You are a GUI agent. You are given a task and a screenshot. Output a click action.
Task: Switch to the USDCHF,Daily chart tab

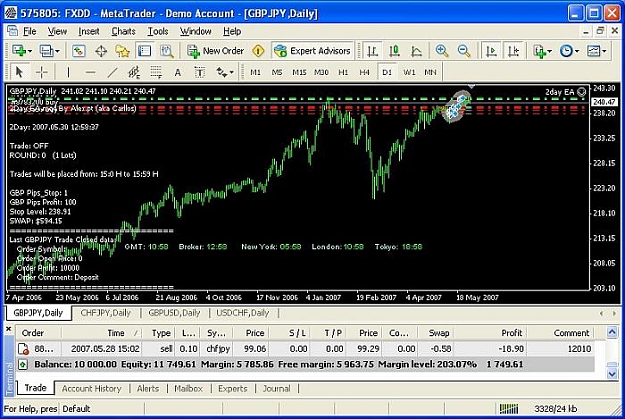(243, 313)
